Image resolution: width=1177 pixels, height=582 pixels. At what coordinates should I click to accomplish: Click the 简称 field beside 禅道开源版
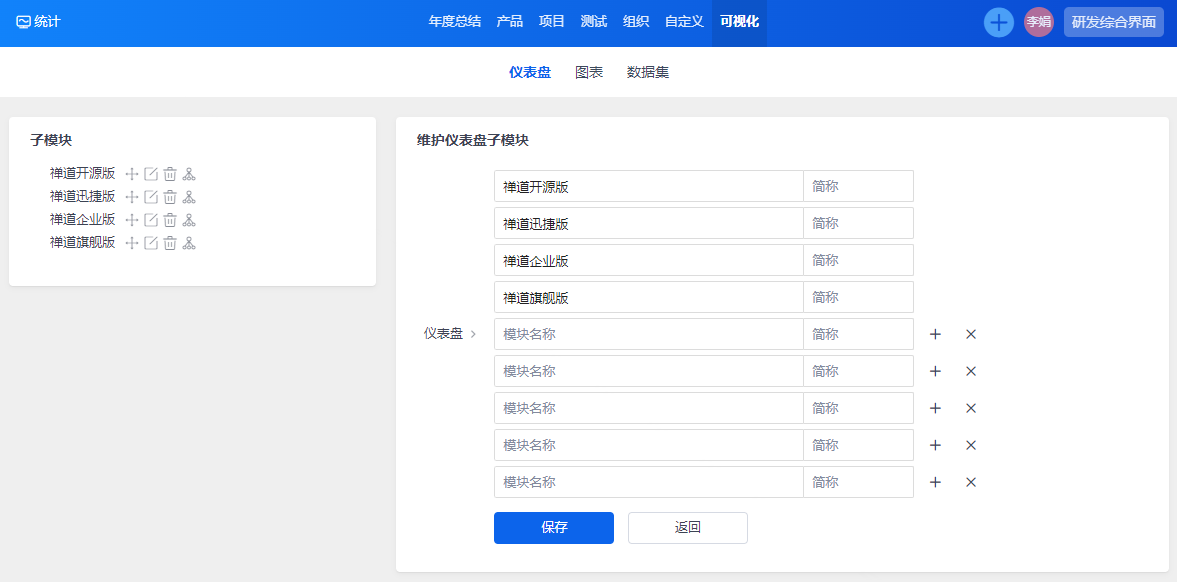pos(858,186)
